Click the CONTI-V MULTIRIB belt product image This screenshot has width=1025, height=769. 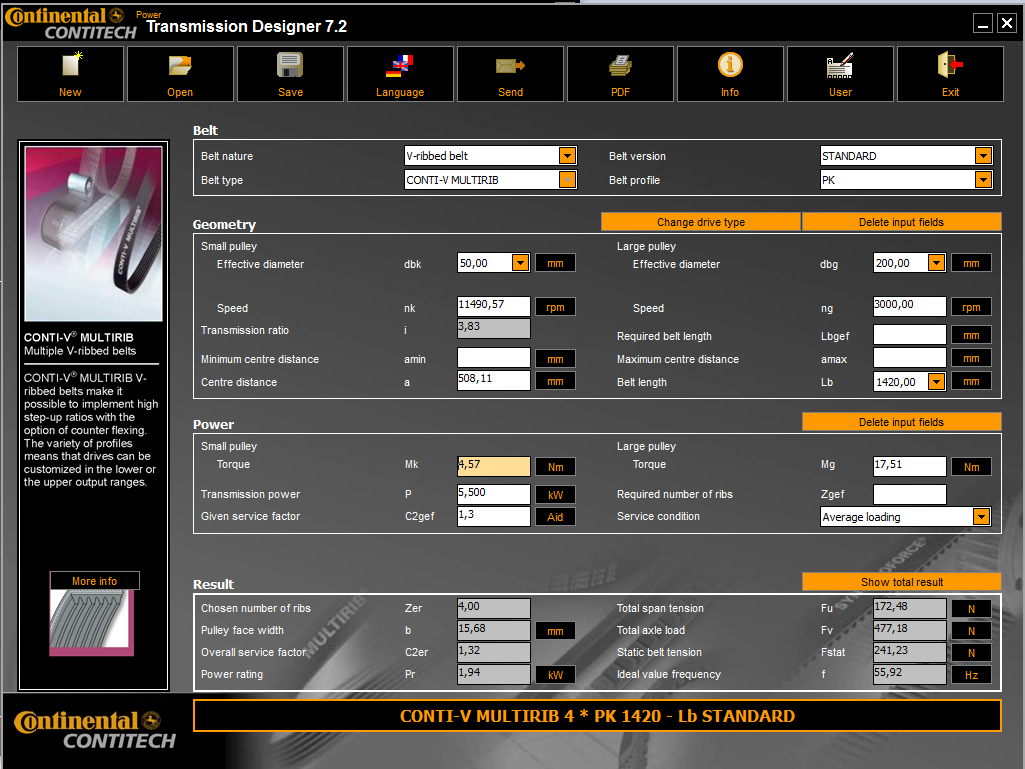click(x=93, y=233)
